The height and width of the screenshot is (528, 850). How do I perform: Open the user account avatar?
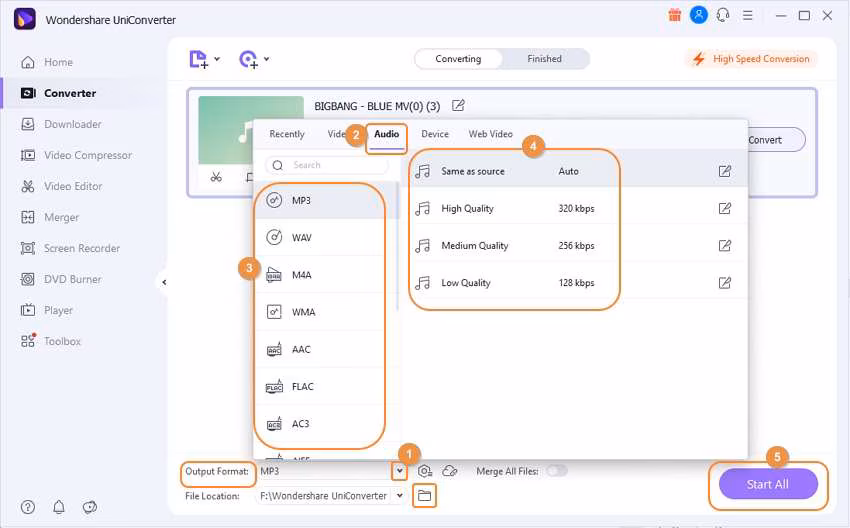click(698, 15)
